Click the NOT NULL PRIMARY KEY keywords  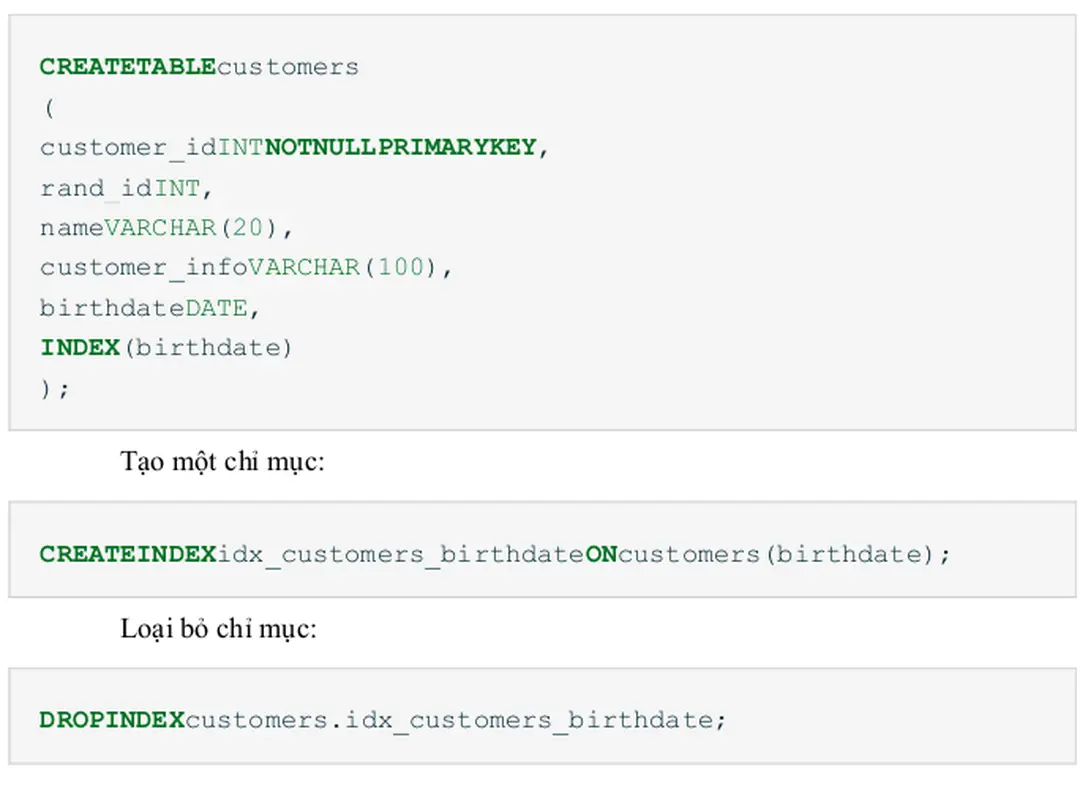(400, 148)
